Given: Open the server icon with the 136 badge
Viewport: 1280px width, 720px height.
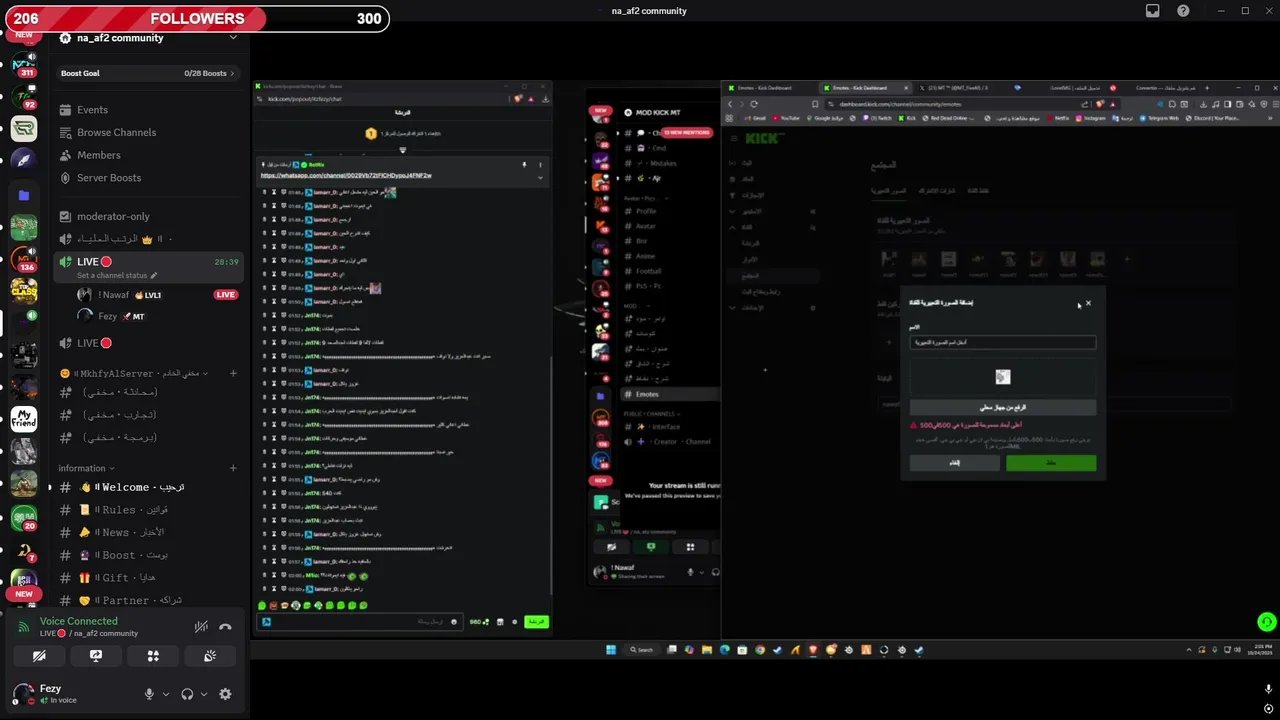Looking at the screenshot, I should (24, 259).
